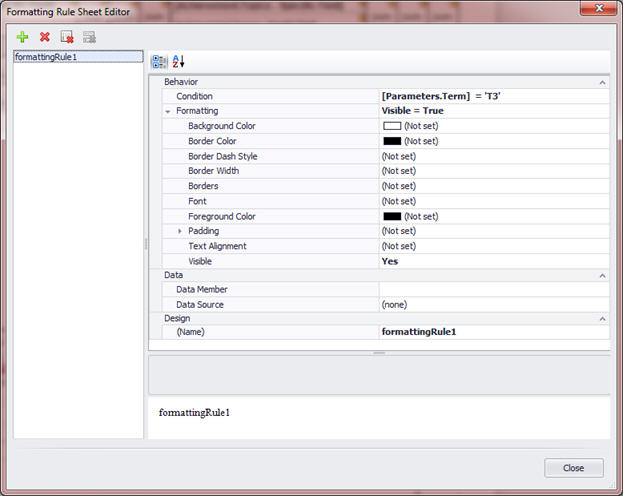Image resolution: width=623 pixels, height=496 pixels.
Task: Click the Border Color black swatch
Action: (391, 141)
